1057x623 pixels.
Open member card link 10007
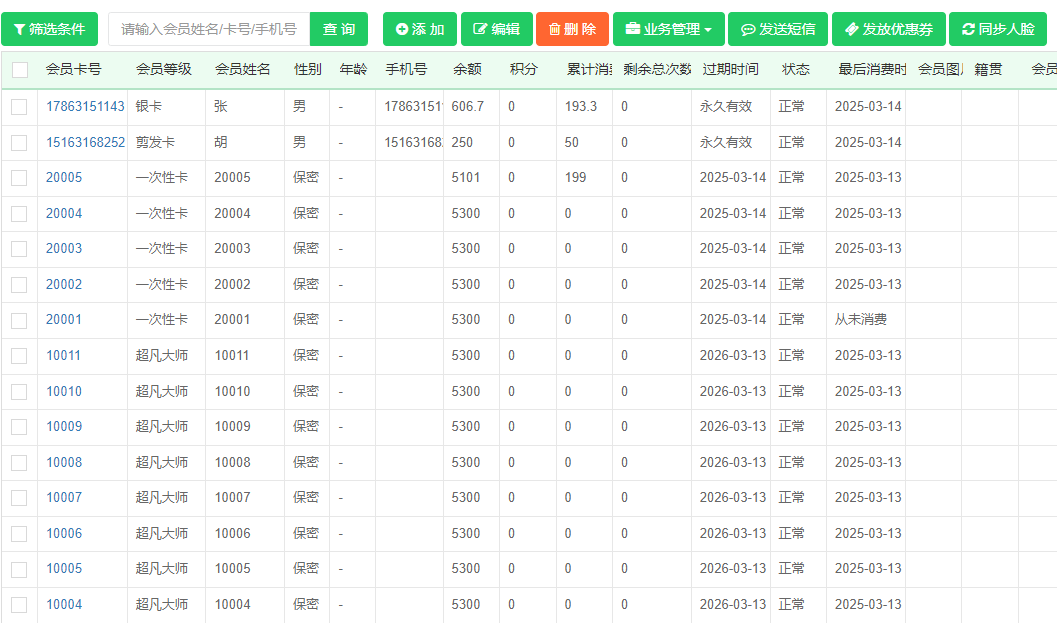pyautogui.click(x=64, y=497)
